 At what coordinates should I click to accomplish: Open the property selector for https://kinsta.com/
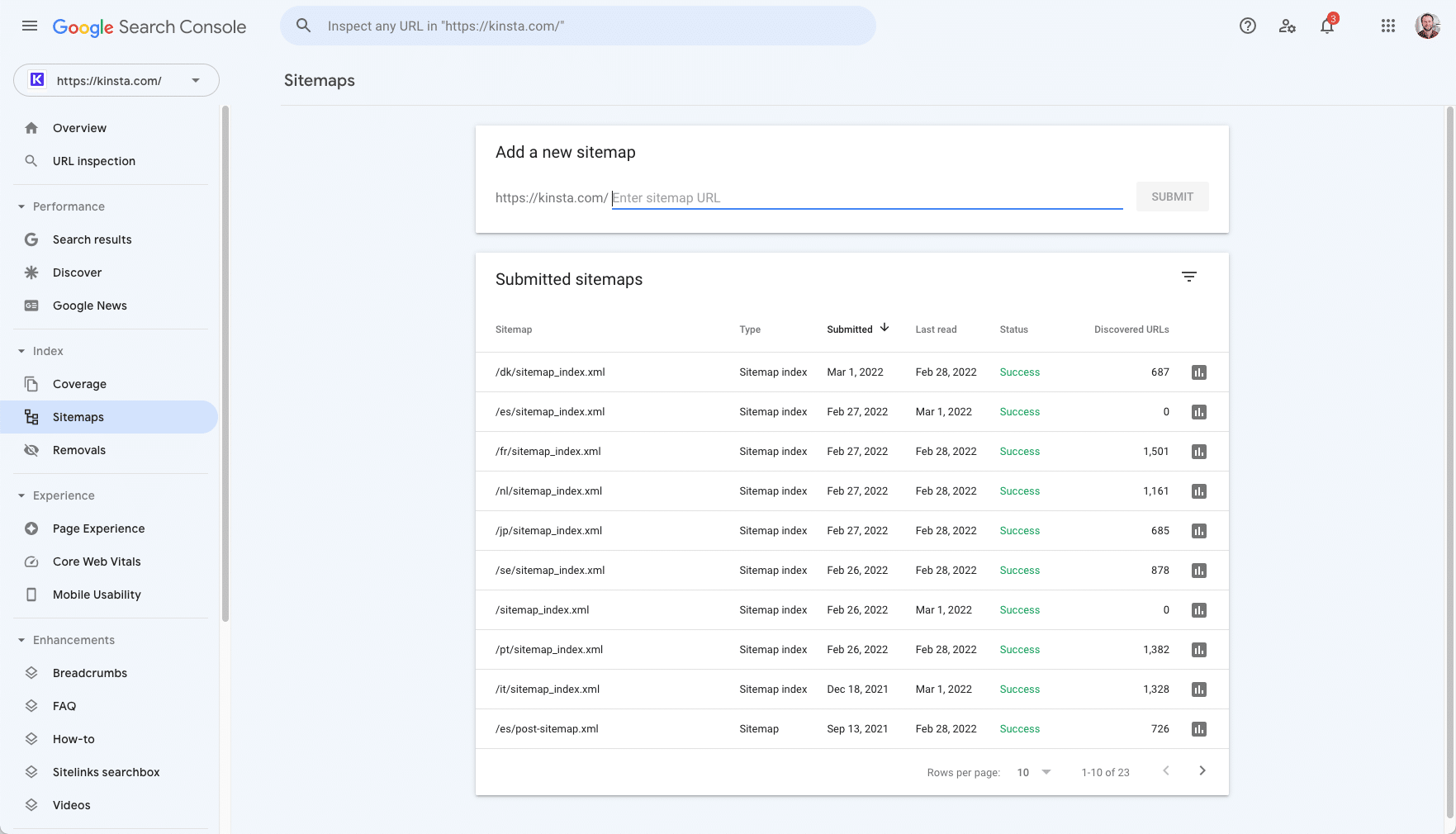(x=116, y=80)
